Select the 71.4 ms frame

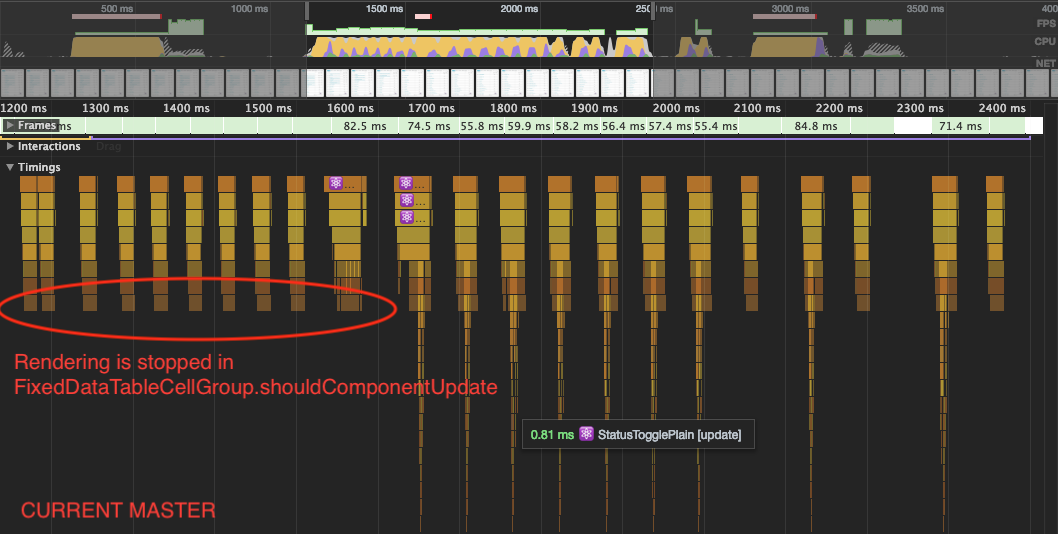click(x=960, y=126)
